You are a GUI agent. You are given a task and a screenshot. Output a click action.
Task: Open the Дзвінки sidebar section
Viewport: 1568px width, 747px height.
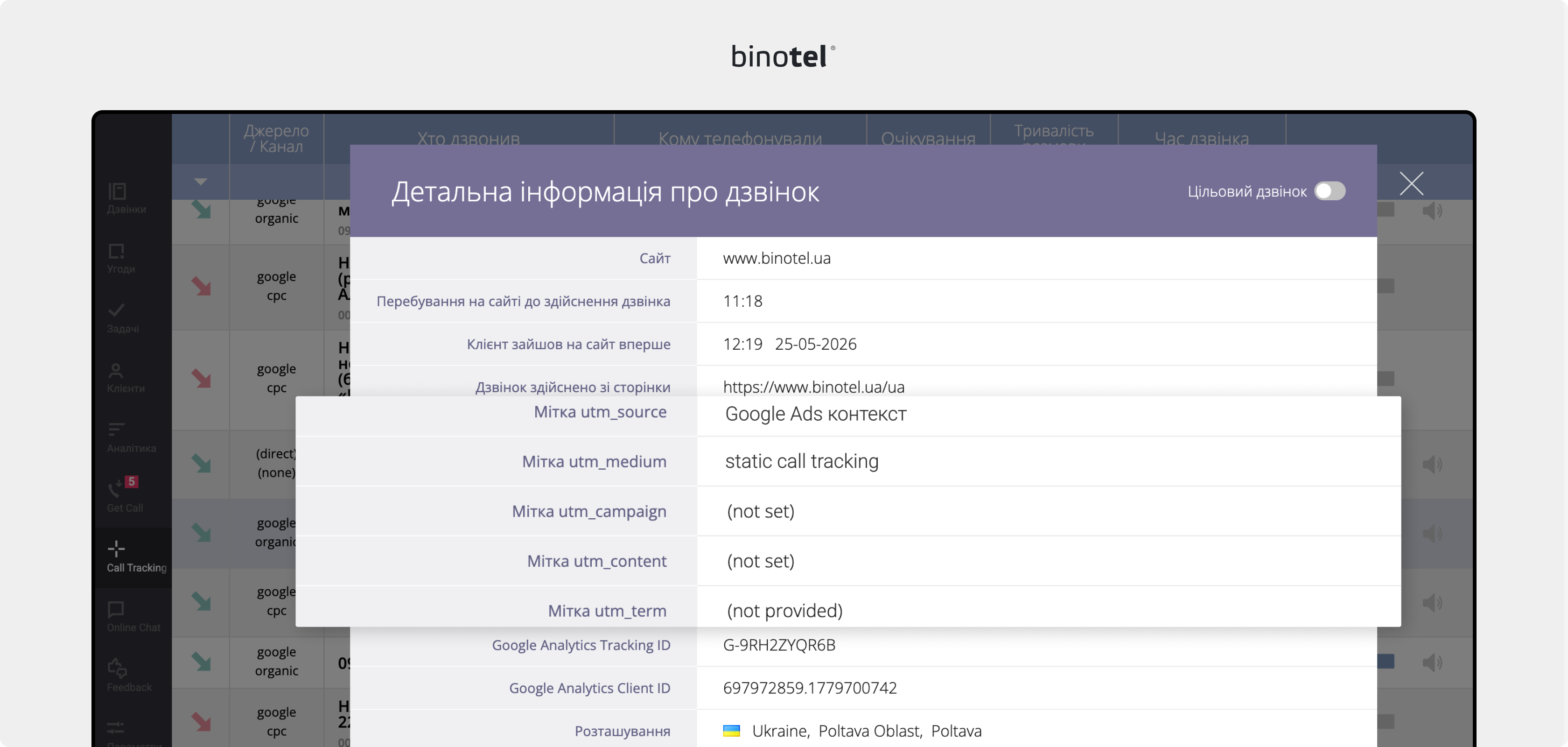126,198
